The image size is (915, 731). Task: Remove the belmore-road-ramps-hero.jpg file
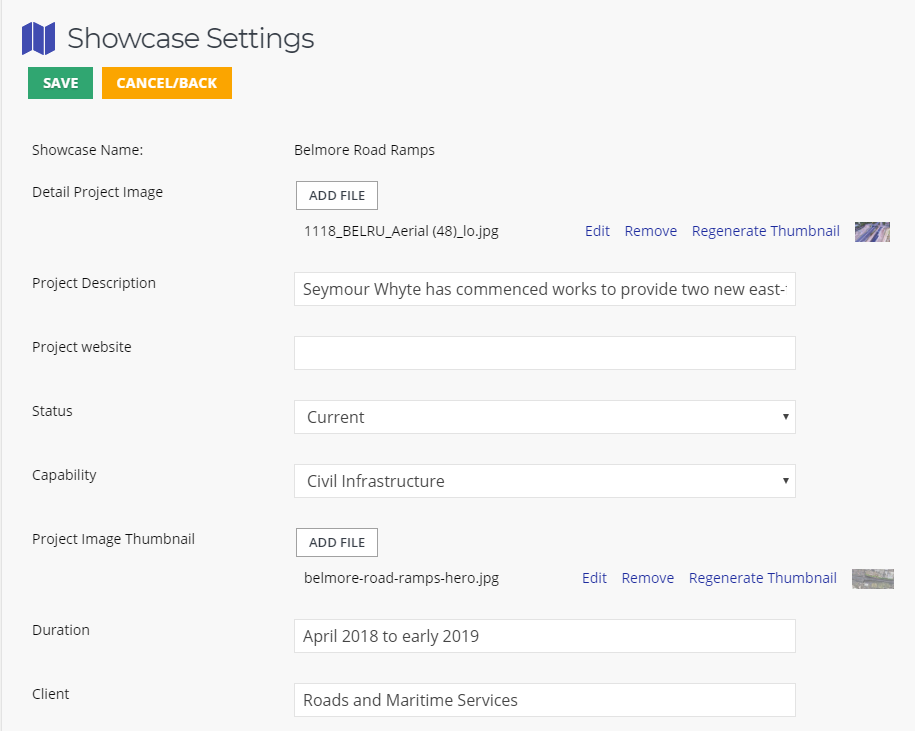pos(648,578)
